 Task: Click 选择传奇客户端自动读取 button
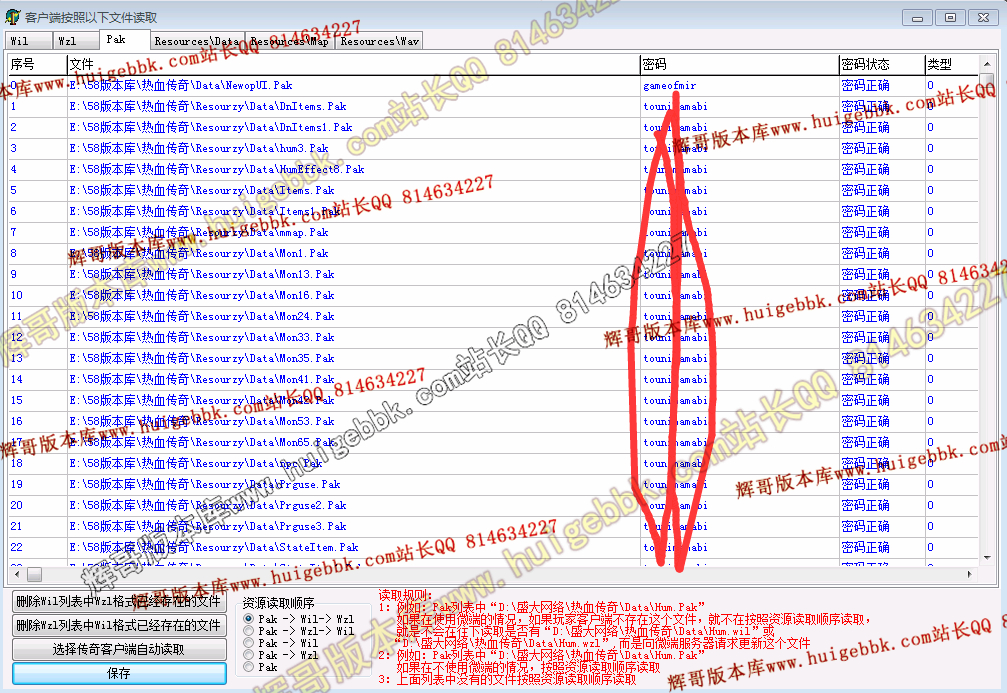119,649
